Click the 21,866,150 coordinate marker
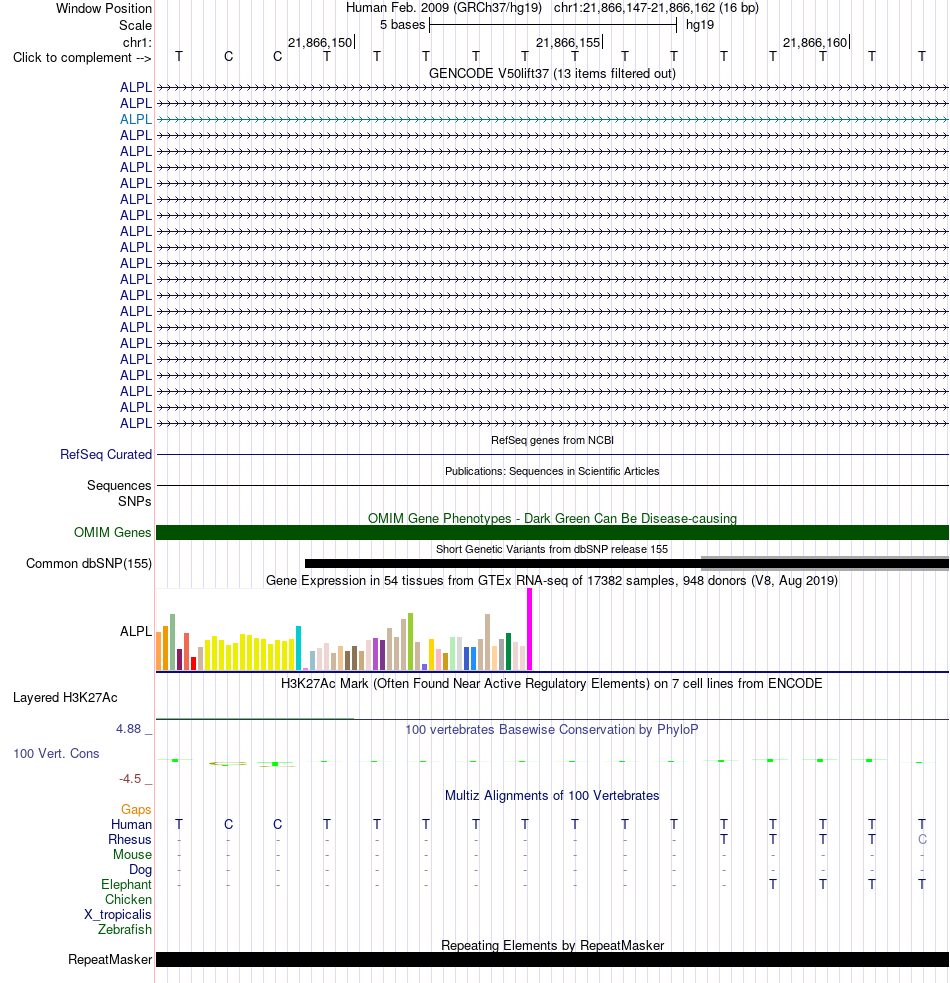Screen dimensions: 950x983 coord(320,43)
